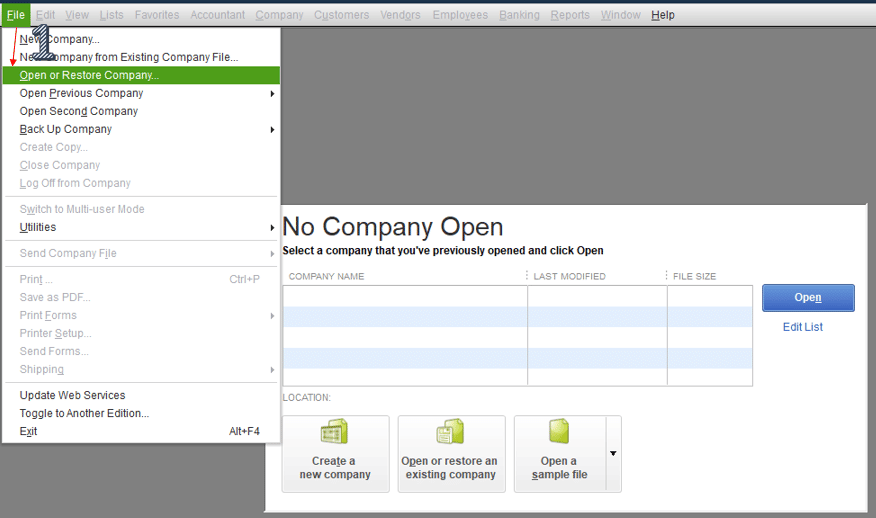Open the Employees menu
The width and height of the screenshot is (876, 518).
(x=460, y=15)
